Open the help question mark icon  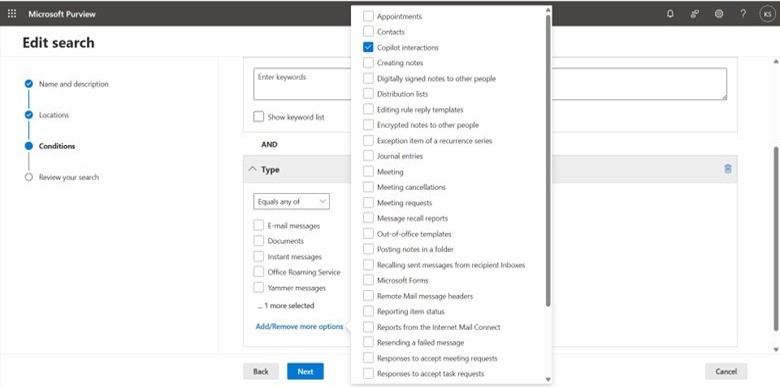pyautogui.click(x=743, y=14)
